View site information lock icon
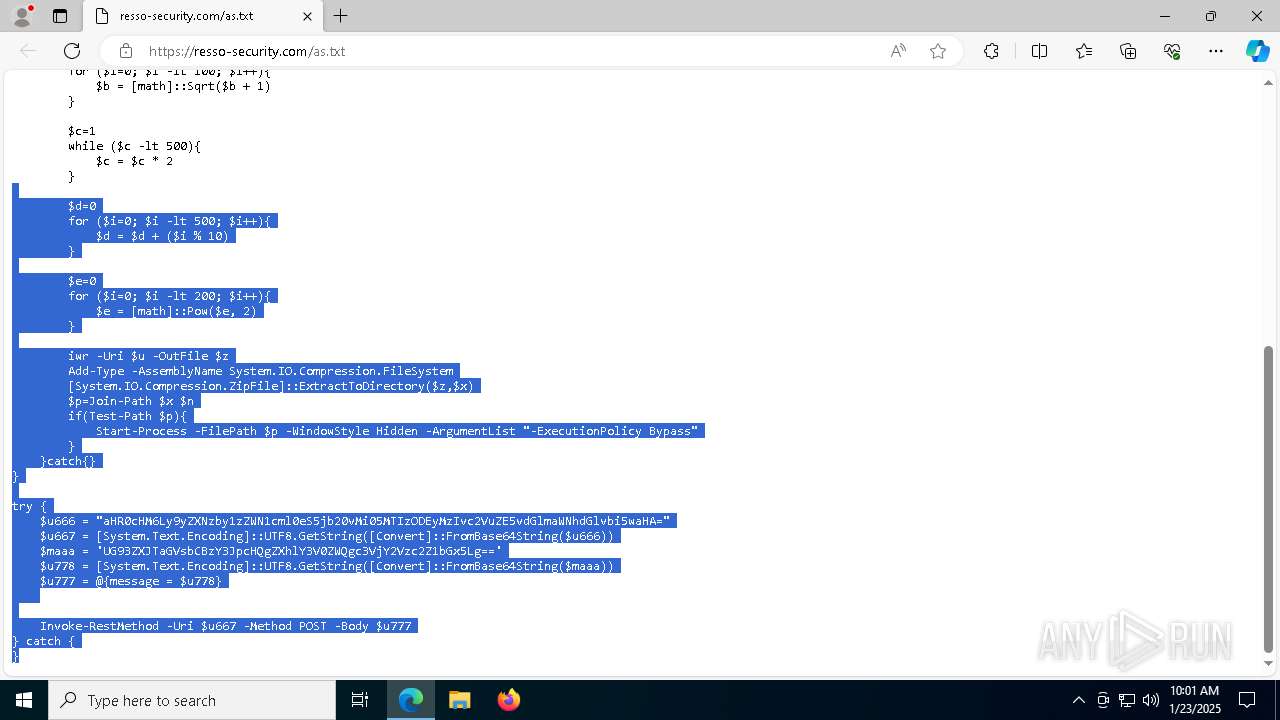 pyautogui.click(x=126, y=51)
